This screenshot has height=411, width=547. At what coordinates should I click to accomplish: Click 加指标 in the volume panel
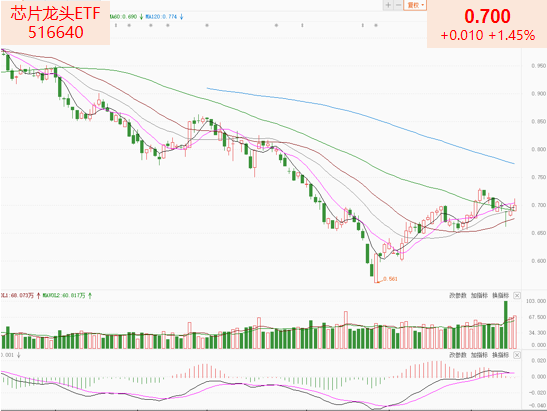479,296
